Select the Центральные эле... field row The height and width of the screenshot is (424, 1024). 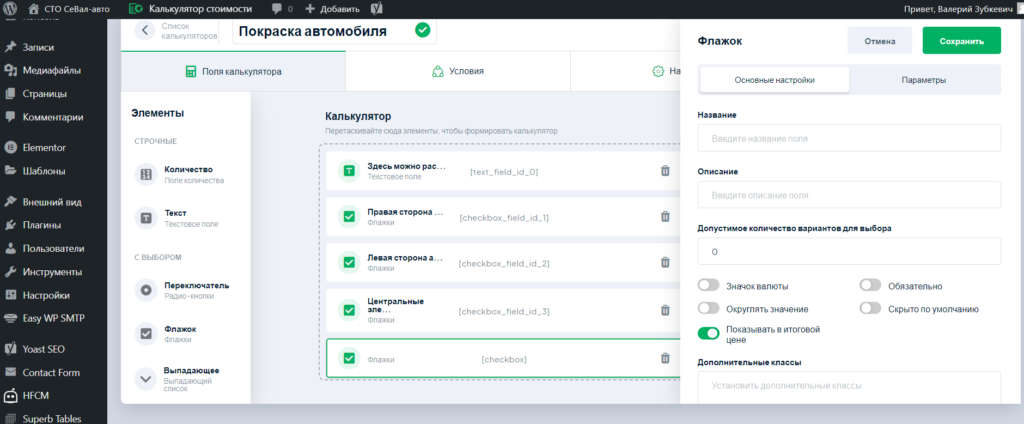(503, 310)
